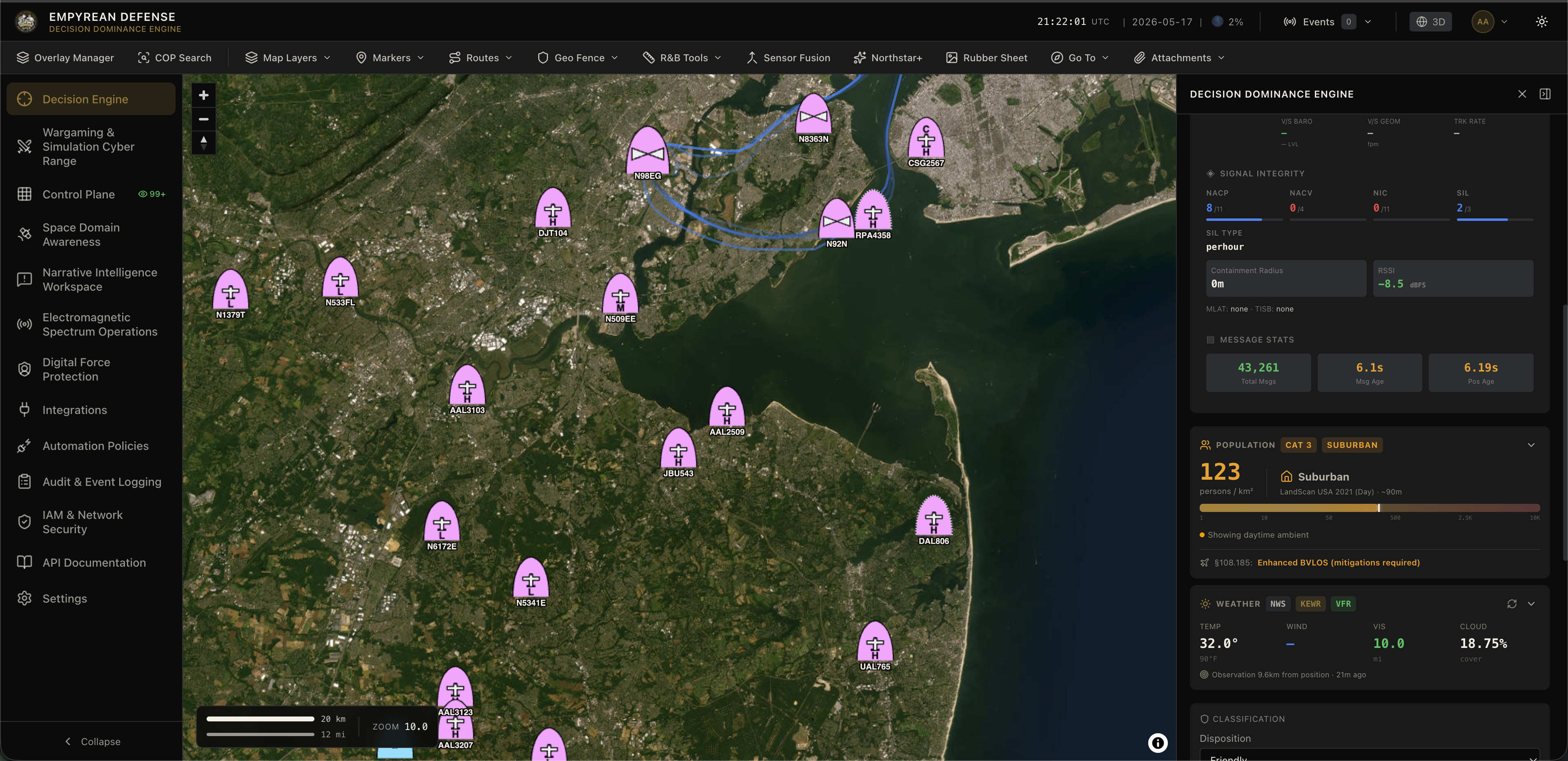
Task: Click the population density gradient bar
Action: pos(1369,508)
